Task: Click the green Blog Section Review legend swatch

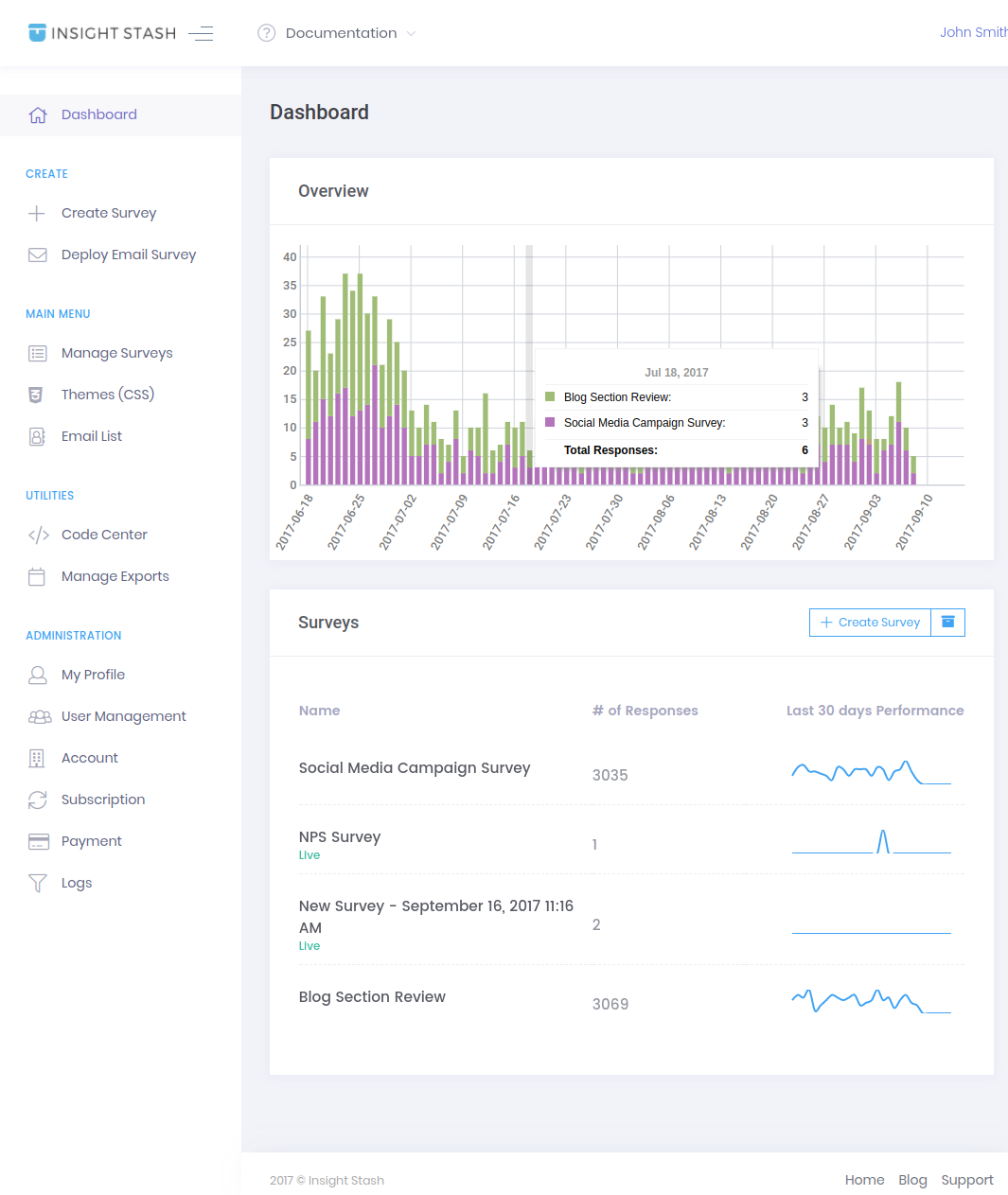Action: (550, 396)
